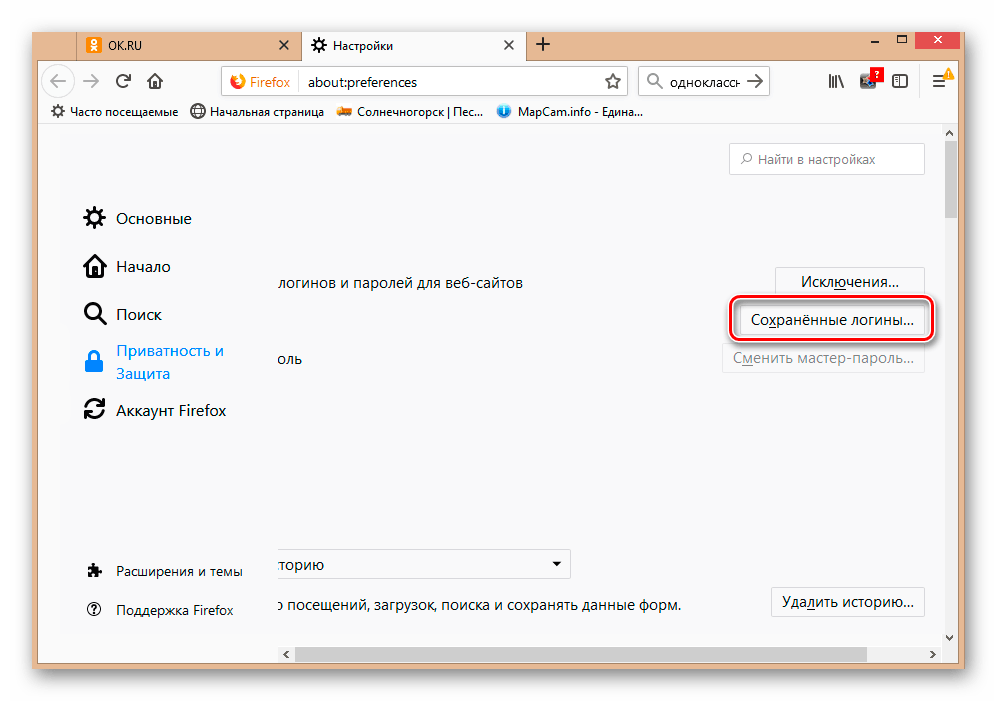
Task: Toggle the sidebar view icon
Action: pos(900,82)
